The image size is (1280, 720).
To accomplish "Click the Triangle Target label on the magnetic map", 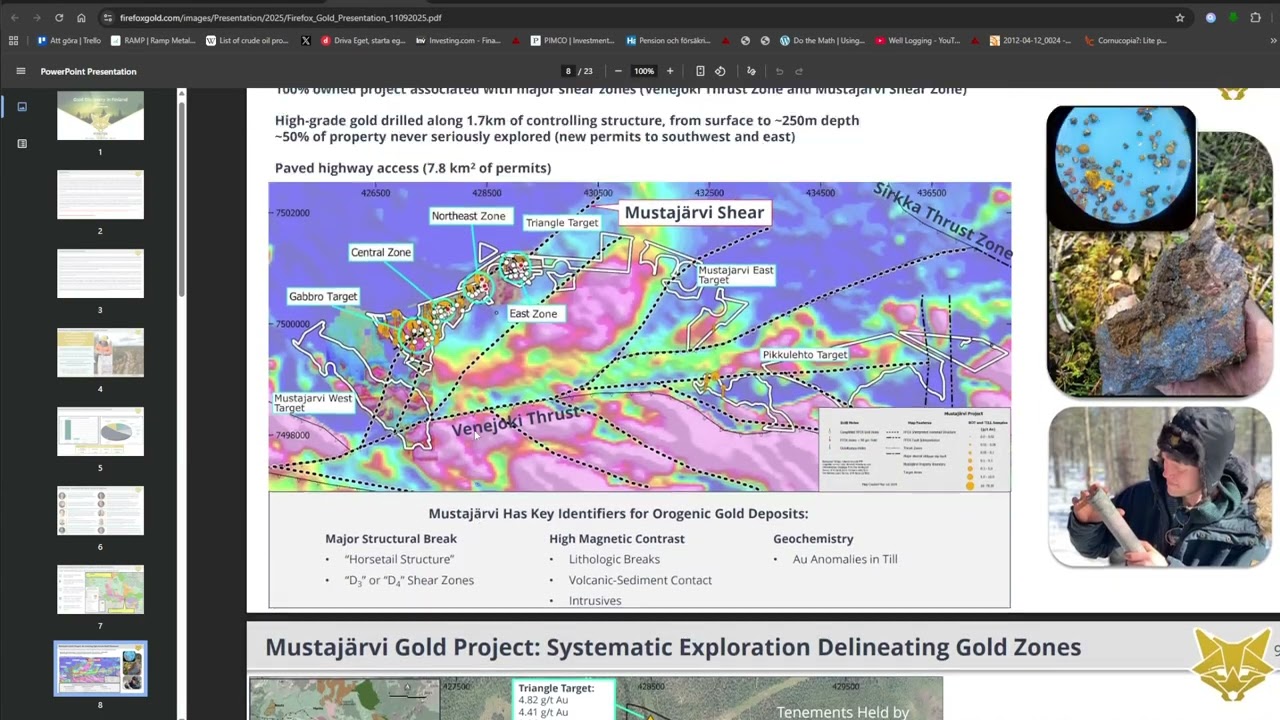I will 562,223.
